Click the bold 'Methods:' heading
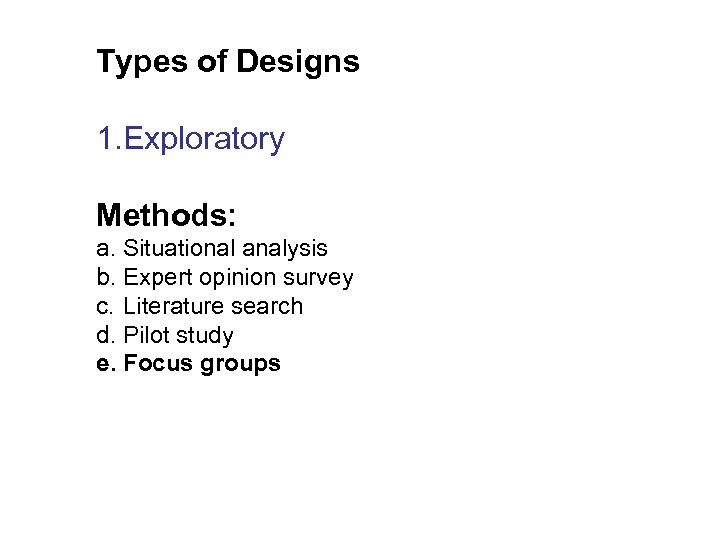The width and height of the screenshot is (720, 540). point(167,214)
